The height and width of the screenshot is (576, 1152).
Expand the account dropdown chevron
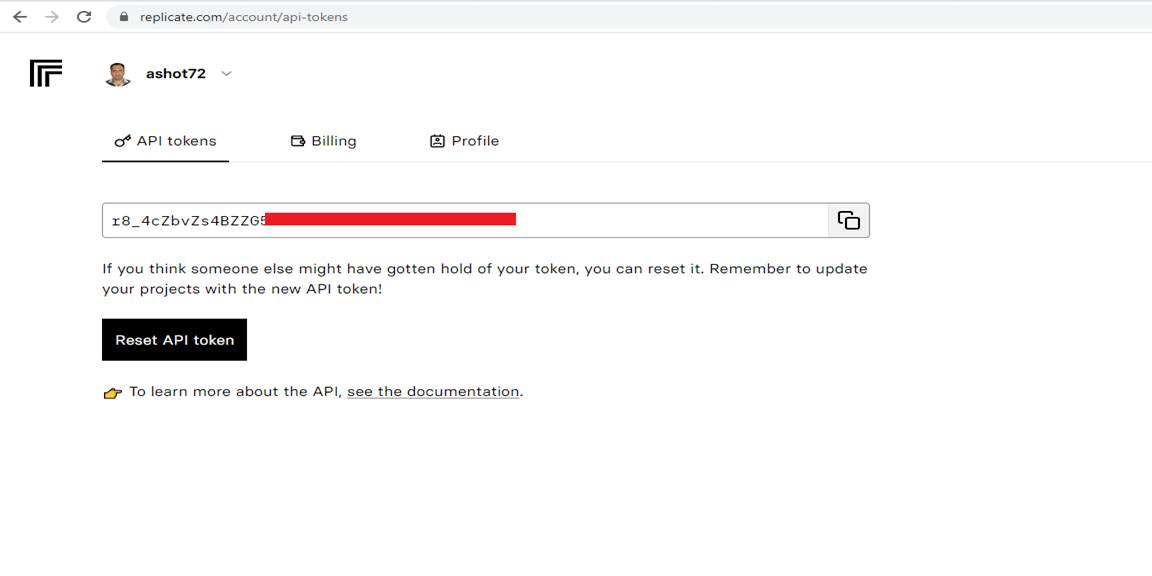[x=226, y=73]
